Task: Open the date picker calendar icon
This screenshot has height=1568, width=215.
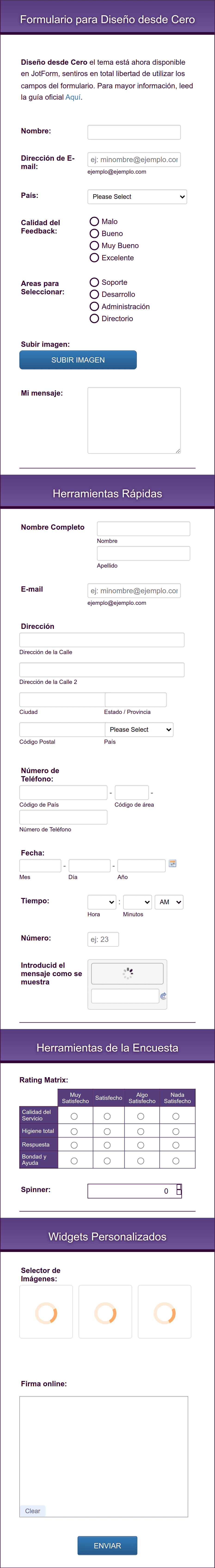Action: tap(172, 863)
